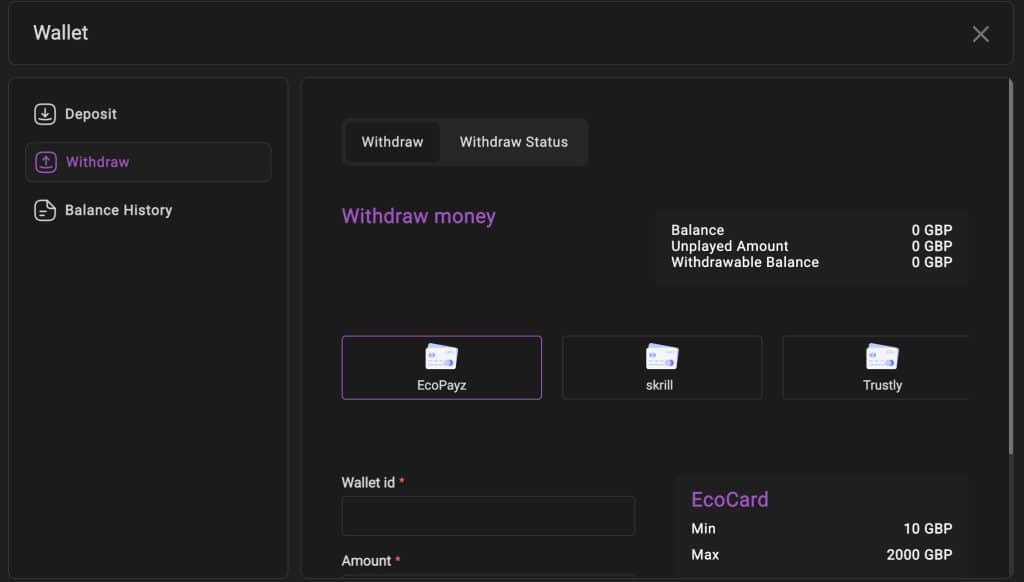The width and height of the screenshot is (1024, 582).
Task: Click the Withdraw upload icon in sidebar
Action: (46, 162)
